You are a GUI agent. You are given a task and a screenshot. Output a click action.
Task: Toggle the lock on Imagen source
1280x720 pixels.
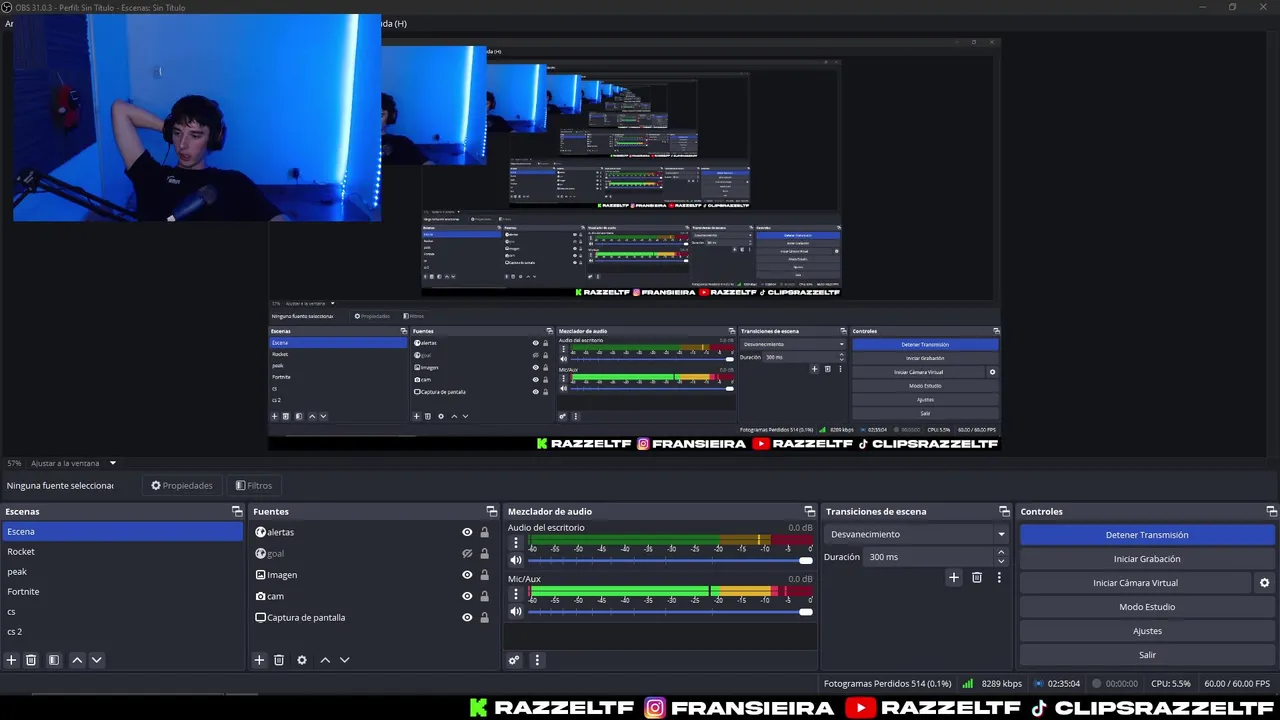(485, 575)
